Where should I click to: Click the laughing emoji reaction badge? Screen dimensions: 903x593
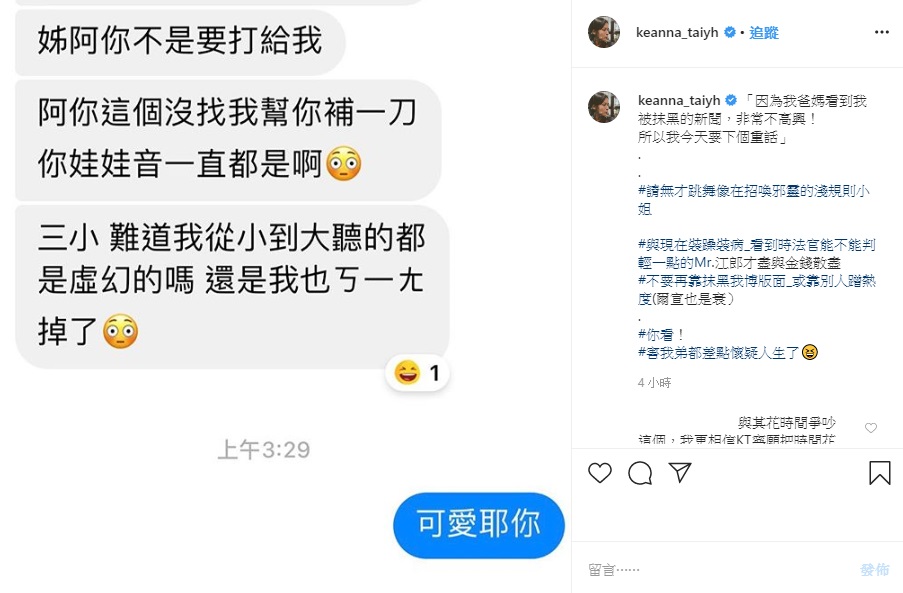pos(418,373)
